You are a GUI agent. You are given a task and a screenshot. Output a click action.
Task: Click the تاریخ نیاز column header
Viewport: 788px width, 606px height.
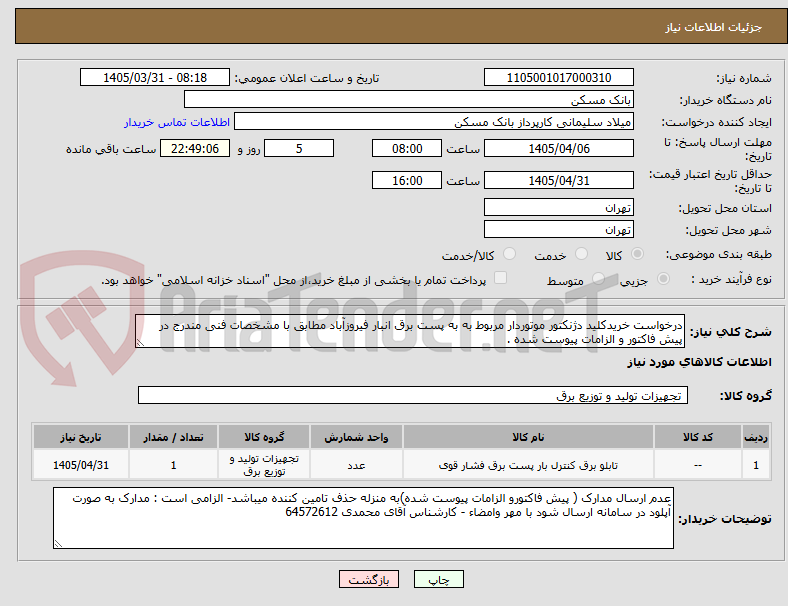[x=81, y=437]
